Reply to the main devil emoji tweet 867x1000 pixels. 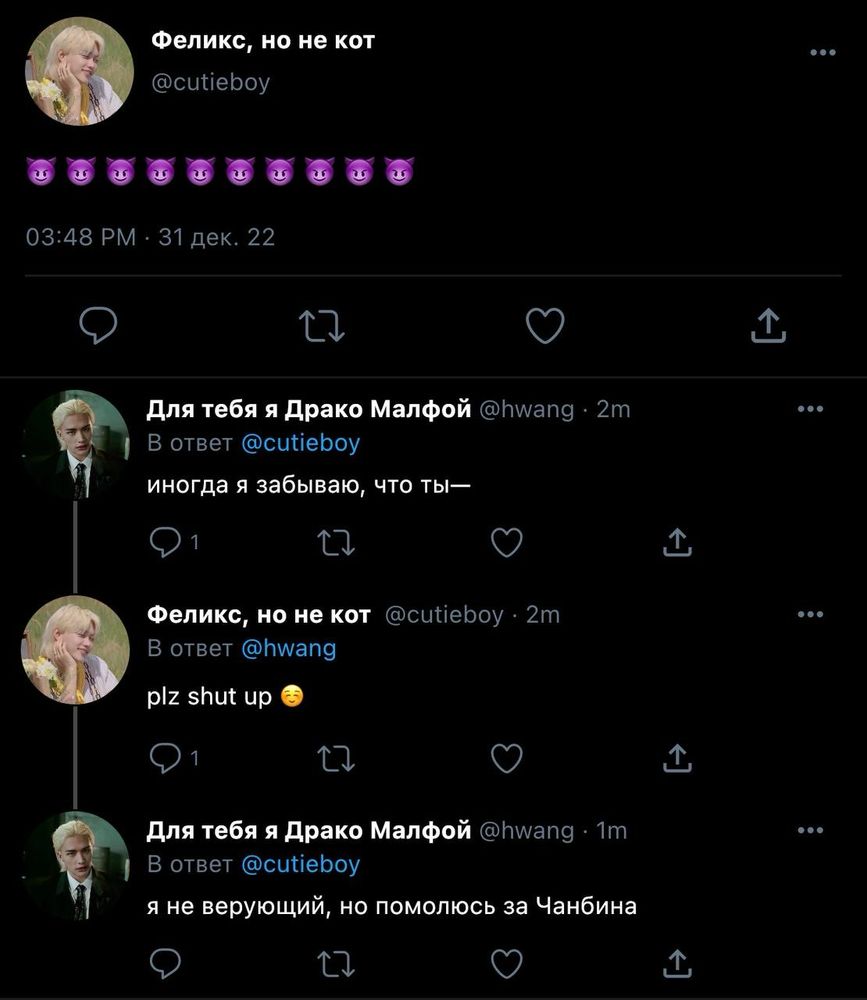click(x=98, y=324)
